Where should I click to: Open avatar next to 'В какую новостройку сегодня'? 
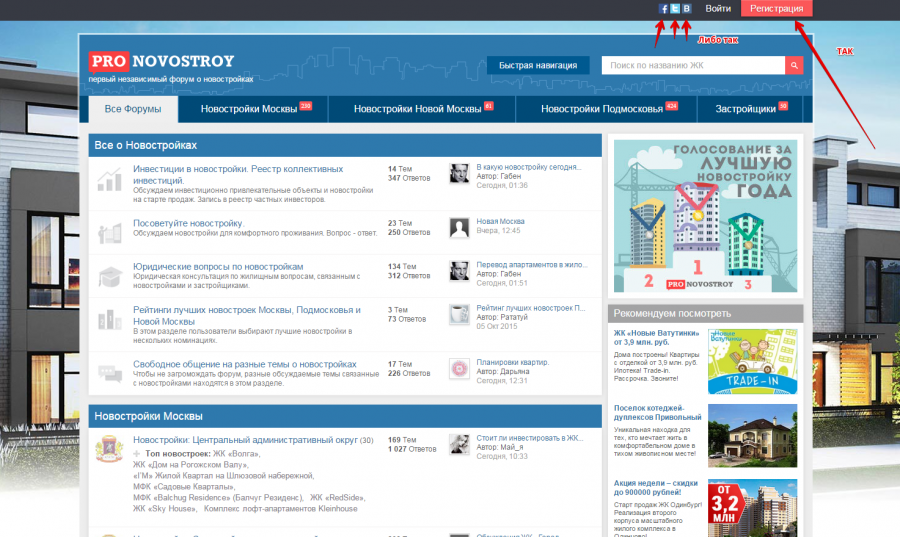pyautogui.click(x=459, y=173)
